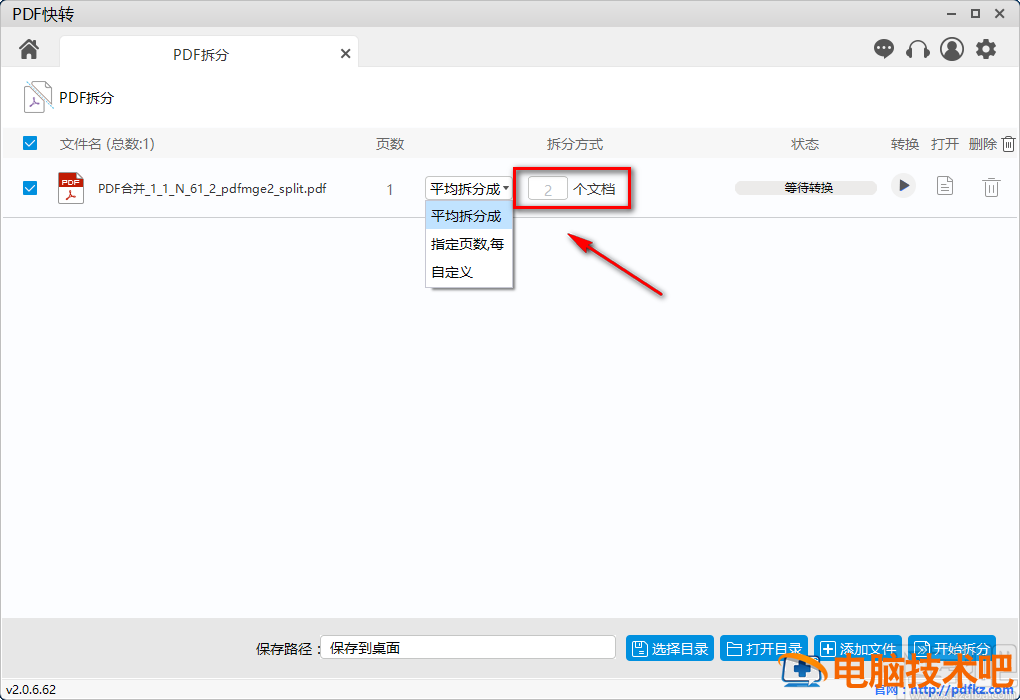Viewport: 1020px width, 700px height.
Task: Choose 指定页数,每 in dropdown list
Action: point(469,244)
